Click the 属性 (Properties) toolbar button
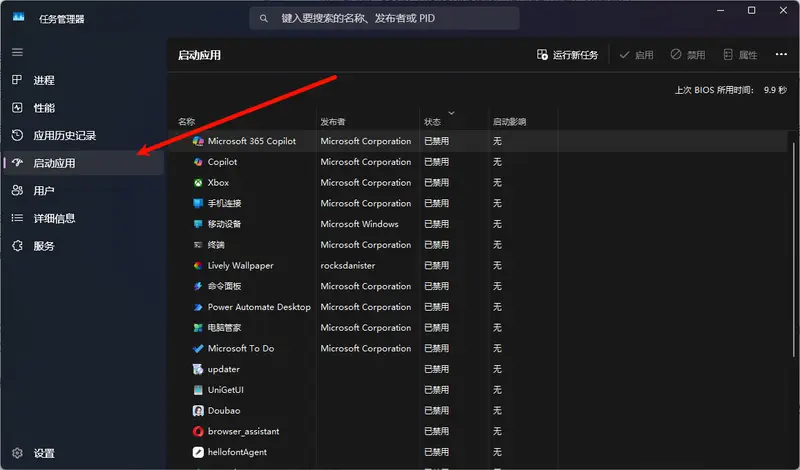This screenshot has width=800, height=470. point(740,55)
